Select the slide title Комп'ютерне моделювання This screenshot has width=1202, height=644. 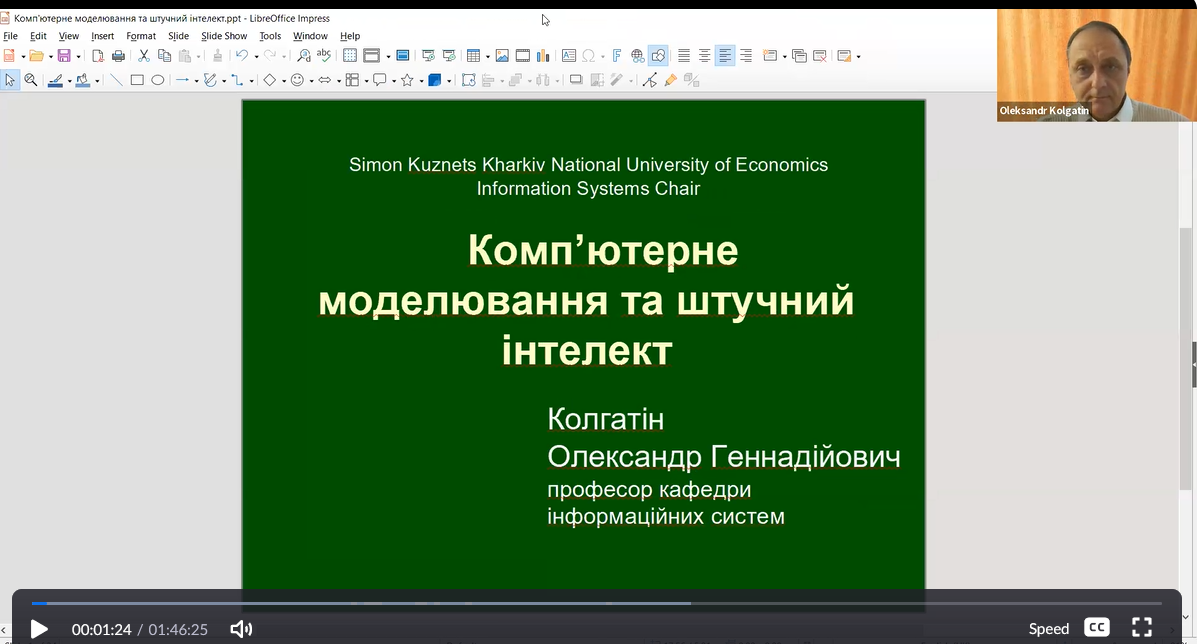click(x=587, y=300)
